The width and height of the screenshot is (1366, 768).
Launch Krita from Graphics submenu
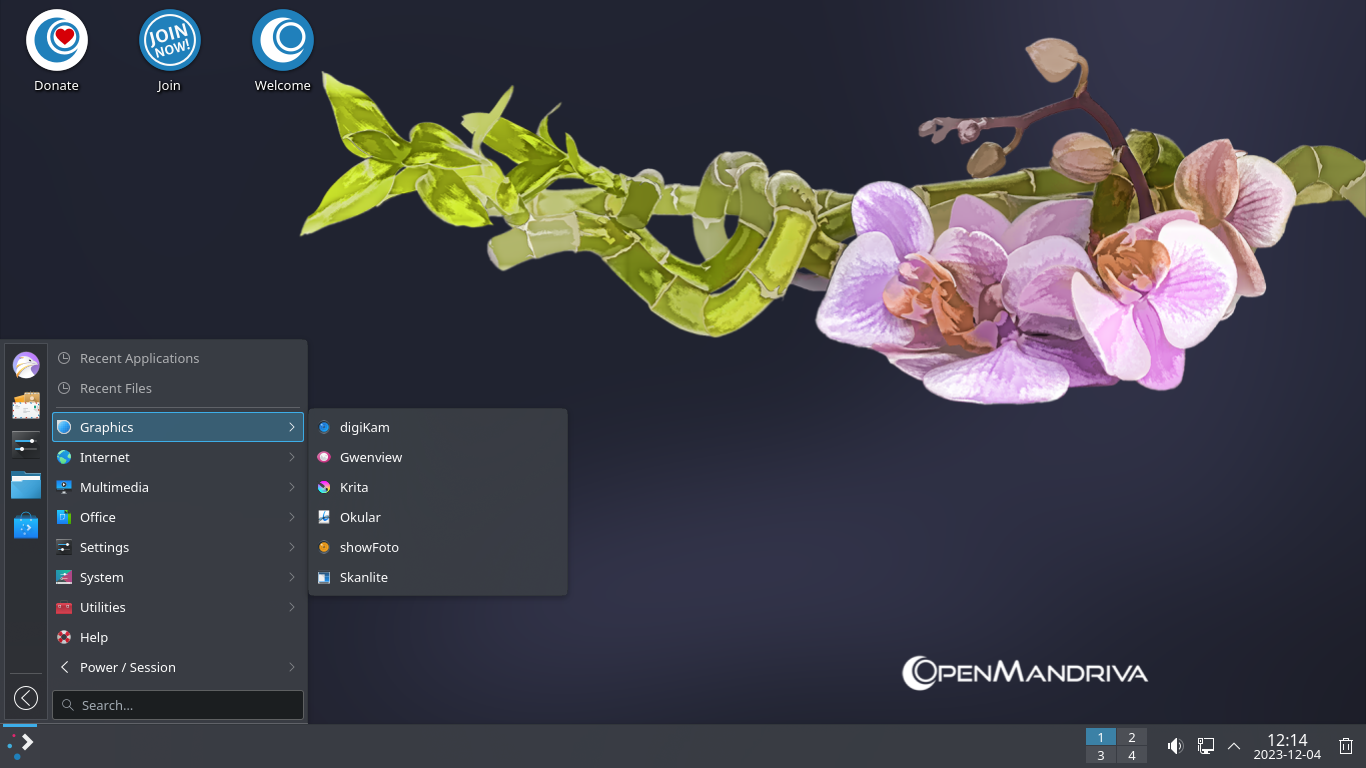438,487
